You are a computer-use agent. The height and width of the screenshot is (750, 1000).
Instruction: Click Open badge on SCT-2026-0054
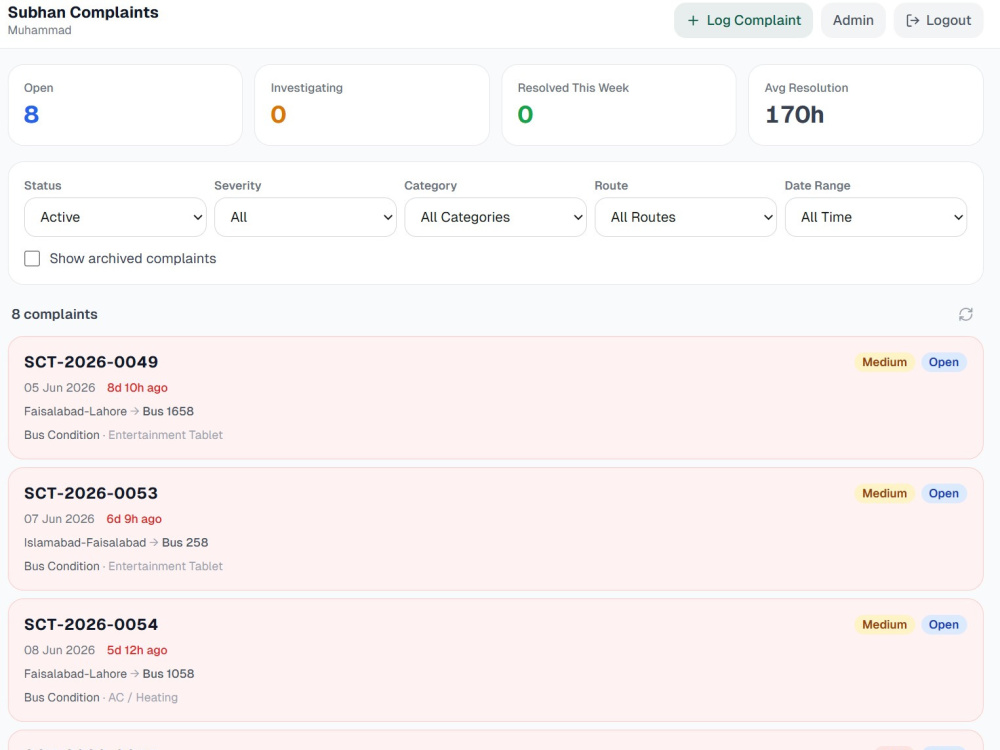coord(944,625)
